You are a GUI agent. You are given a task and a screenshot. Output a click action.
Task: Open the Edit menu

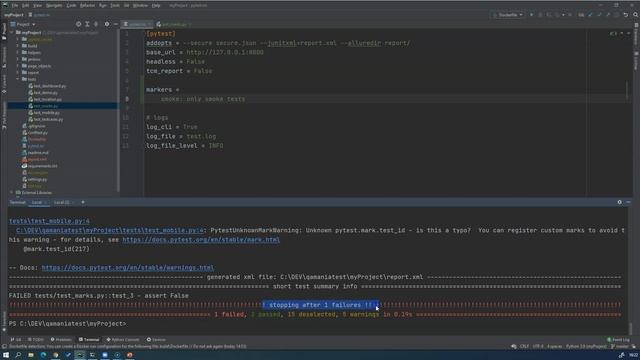tap(25, 5)
